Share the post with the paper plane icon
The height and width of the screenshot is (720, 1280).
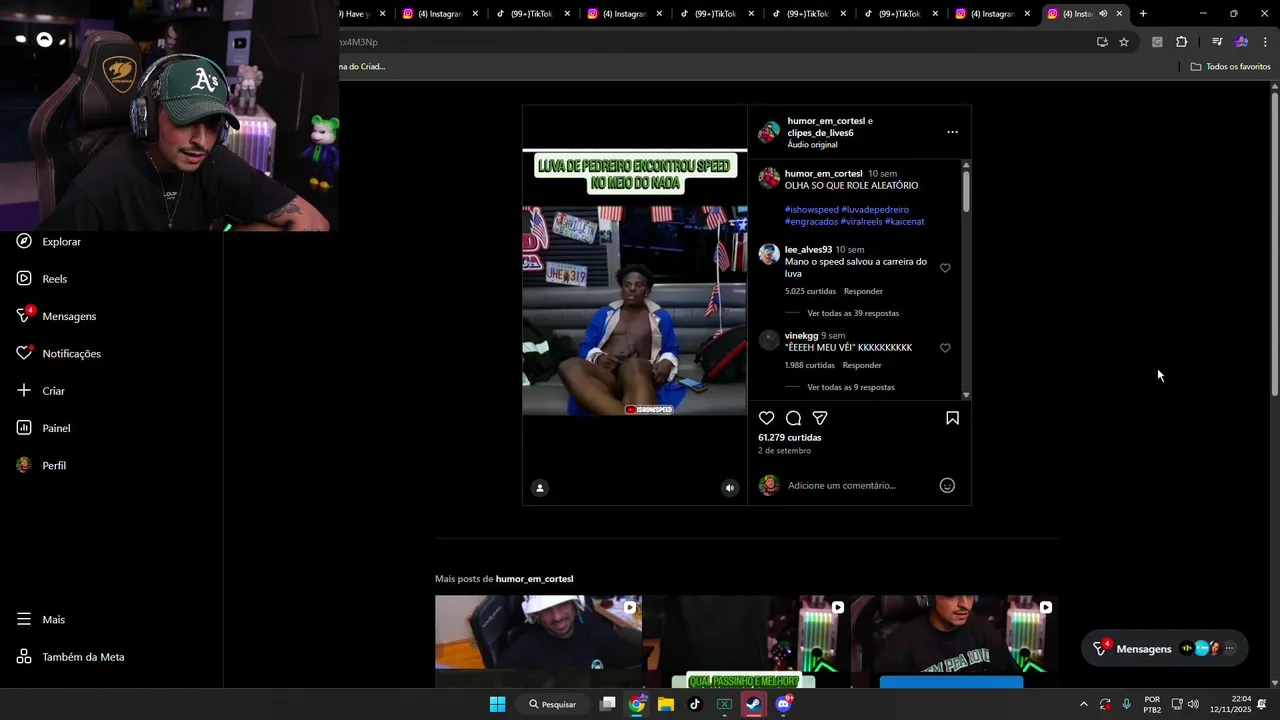coord(820,418)
